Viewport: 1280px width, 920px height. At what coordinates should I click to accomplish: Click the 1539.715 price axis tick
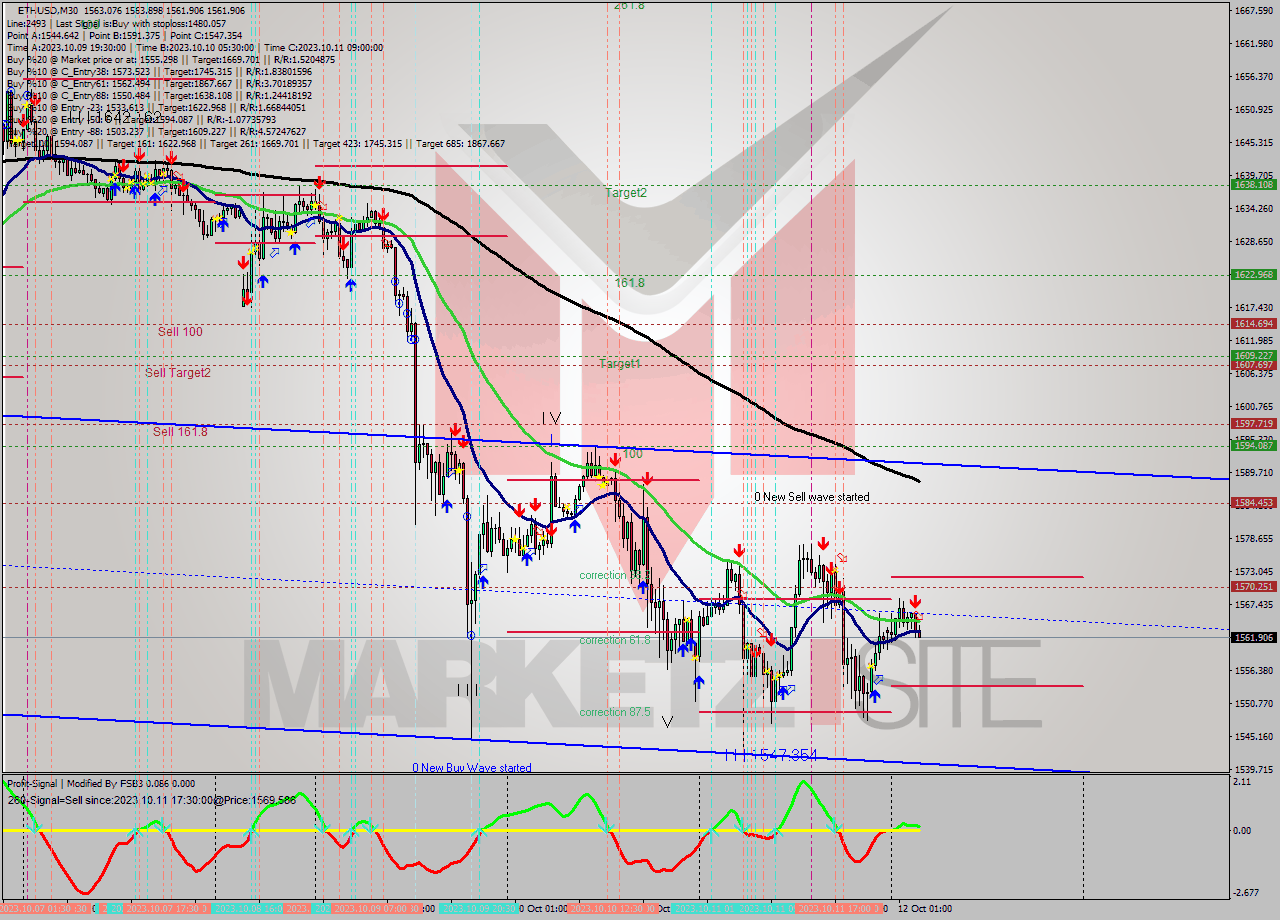[x=1253, y=769]
